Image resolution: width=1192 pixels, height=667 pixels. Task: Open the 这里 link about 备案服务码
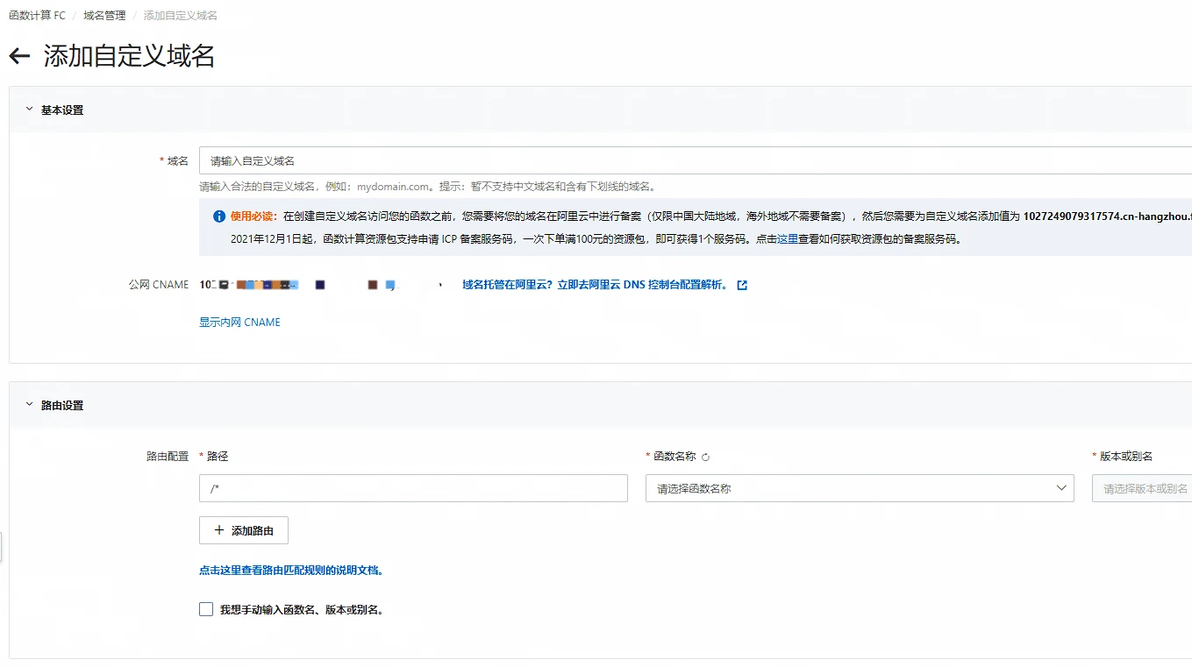[x=788, y=239]
